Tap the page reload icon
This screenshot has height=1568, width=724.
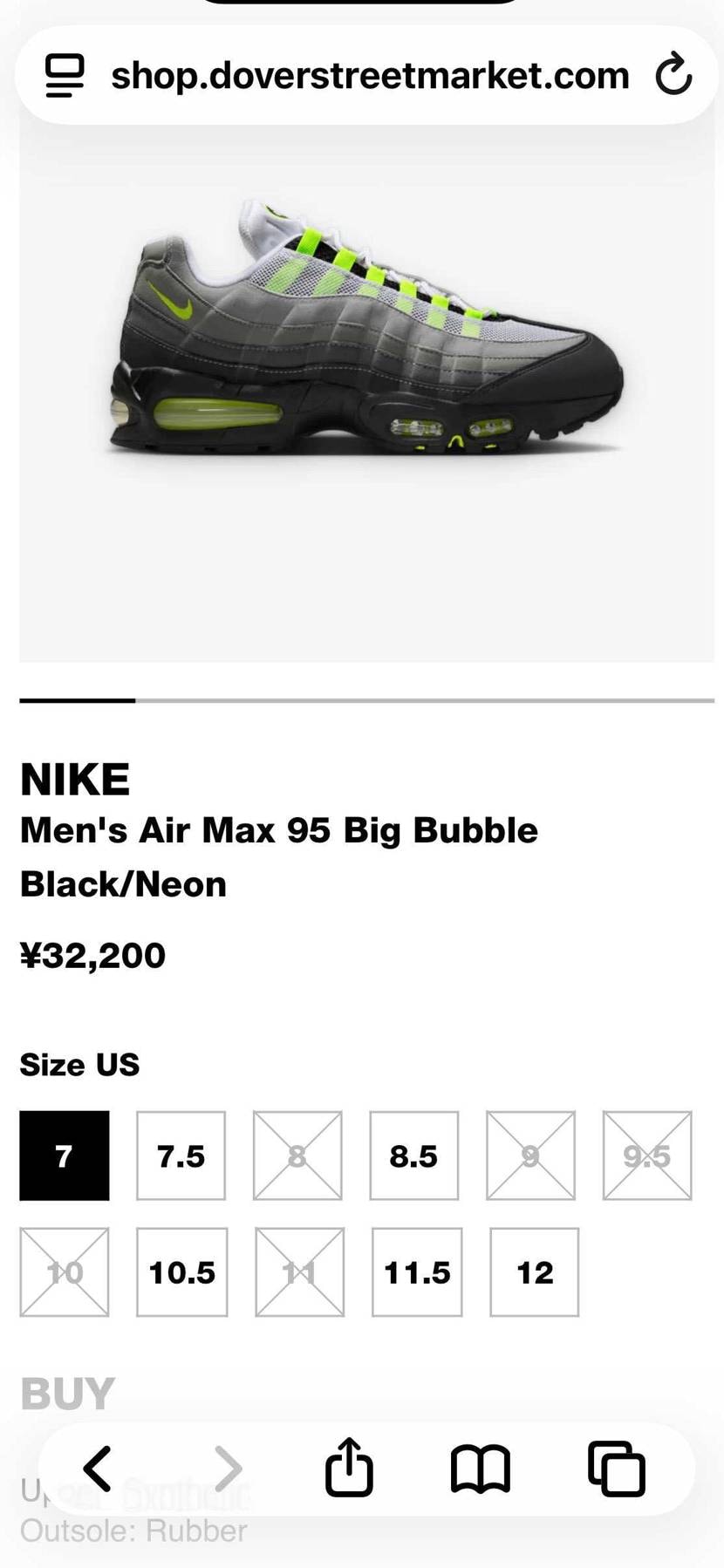pyautogui.click(x=673, y=74)
